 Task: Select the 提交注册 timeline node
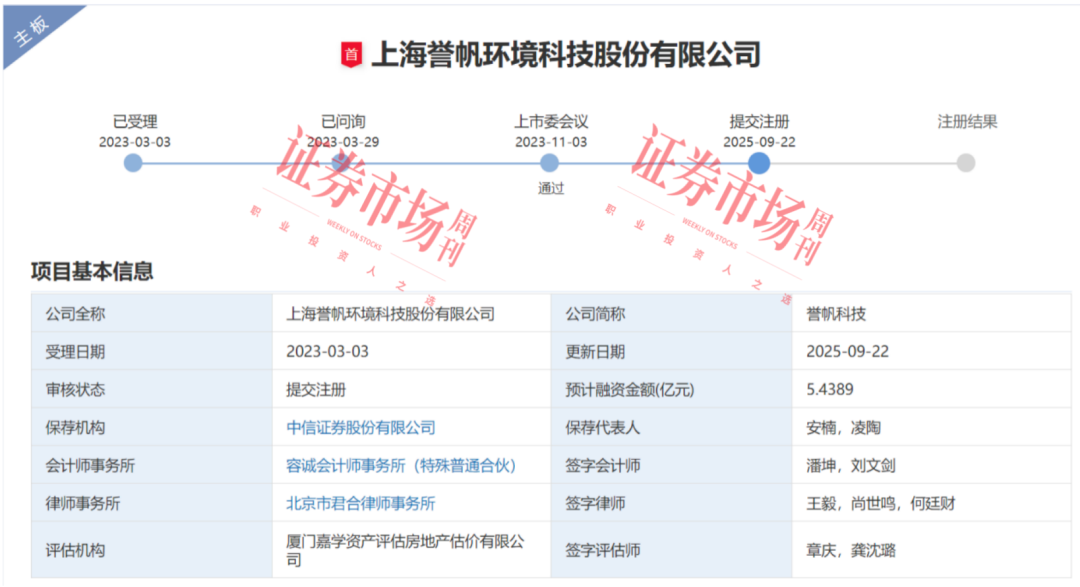point(758,163)
